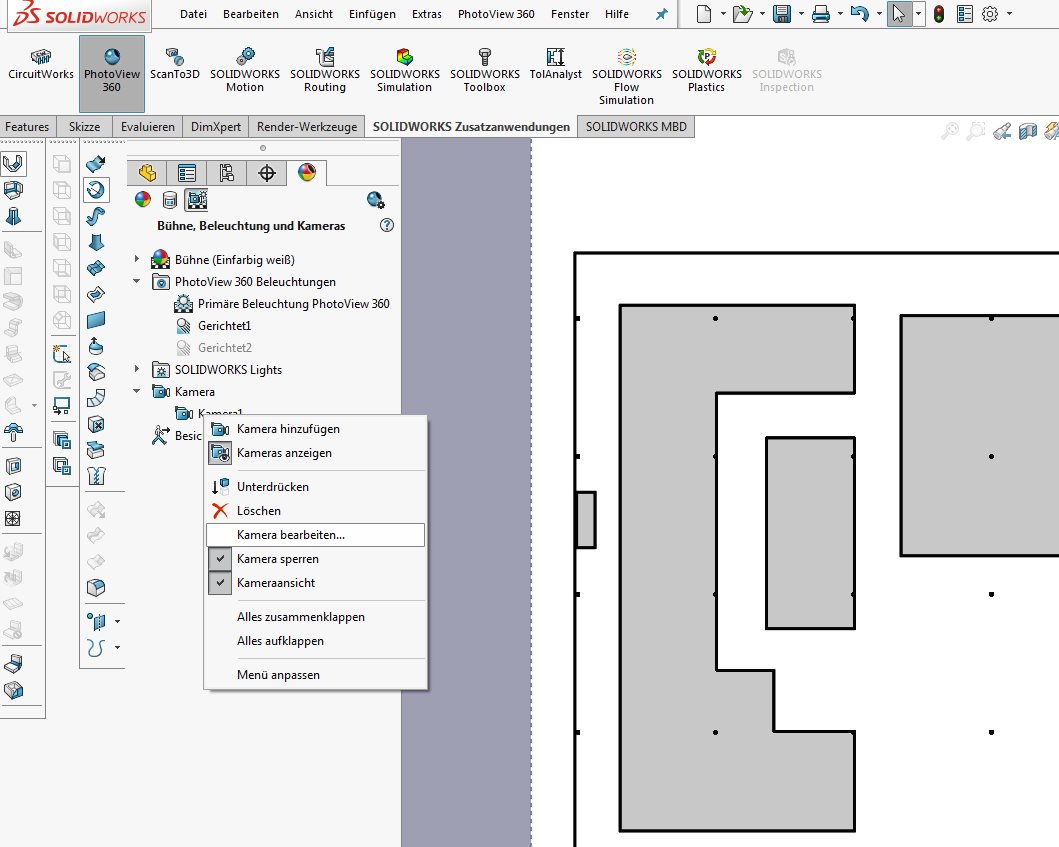Open the DisplayManager color wheel tab
The image size is (1059, 847).
click(306, 172)
